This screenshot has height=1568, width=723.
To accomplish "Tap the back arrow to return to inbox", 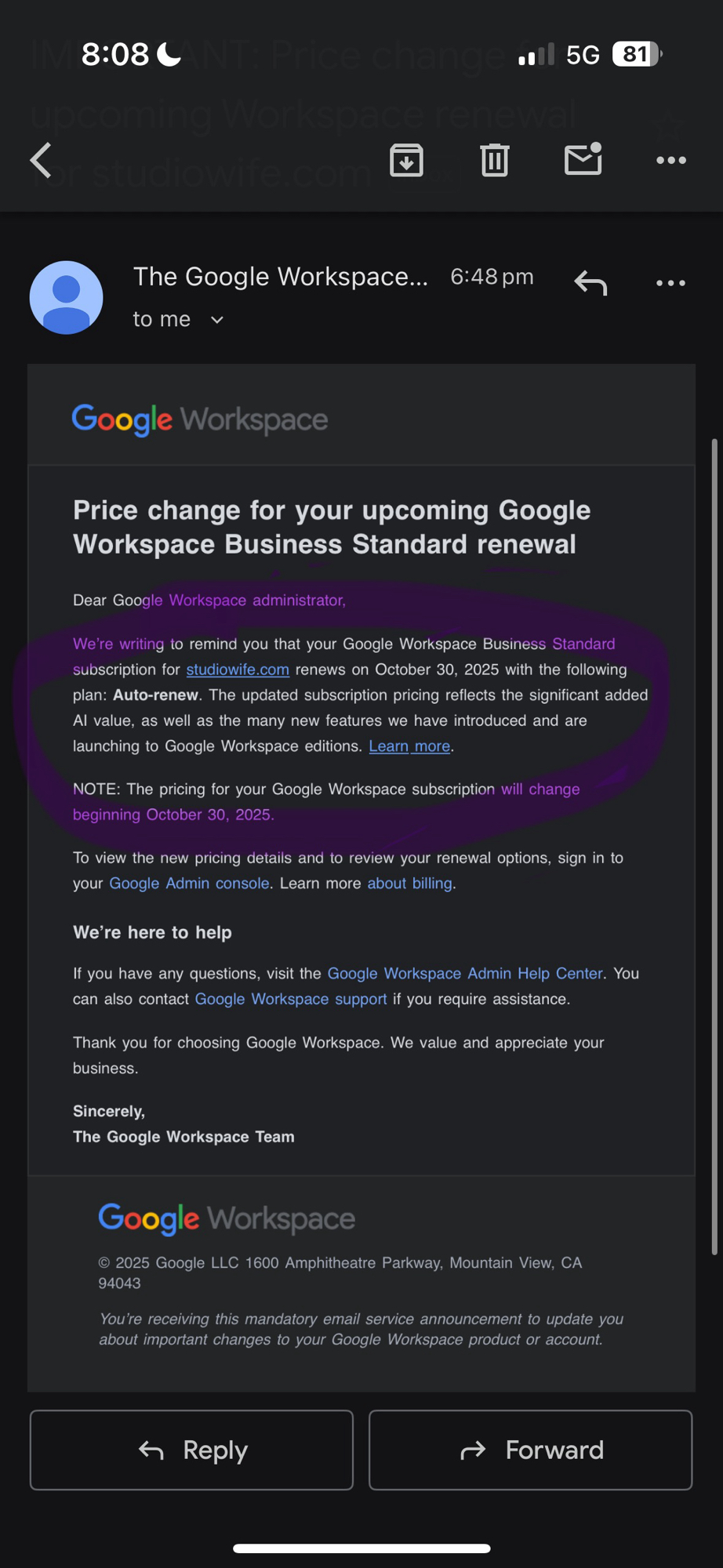I will (42, 161).
